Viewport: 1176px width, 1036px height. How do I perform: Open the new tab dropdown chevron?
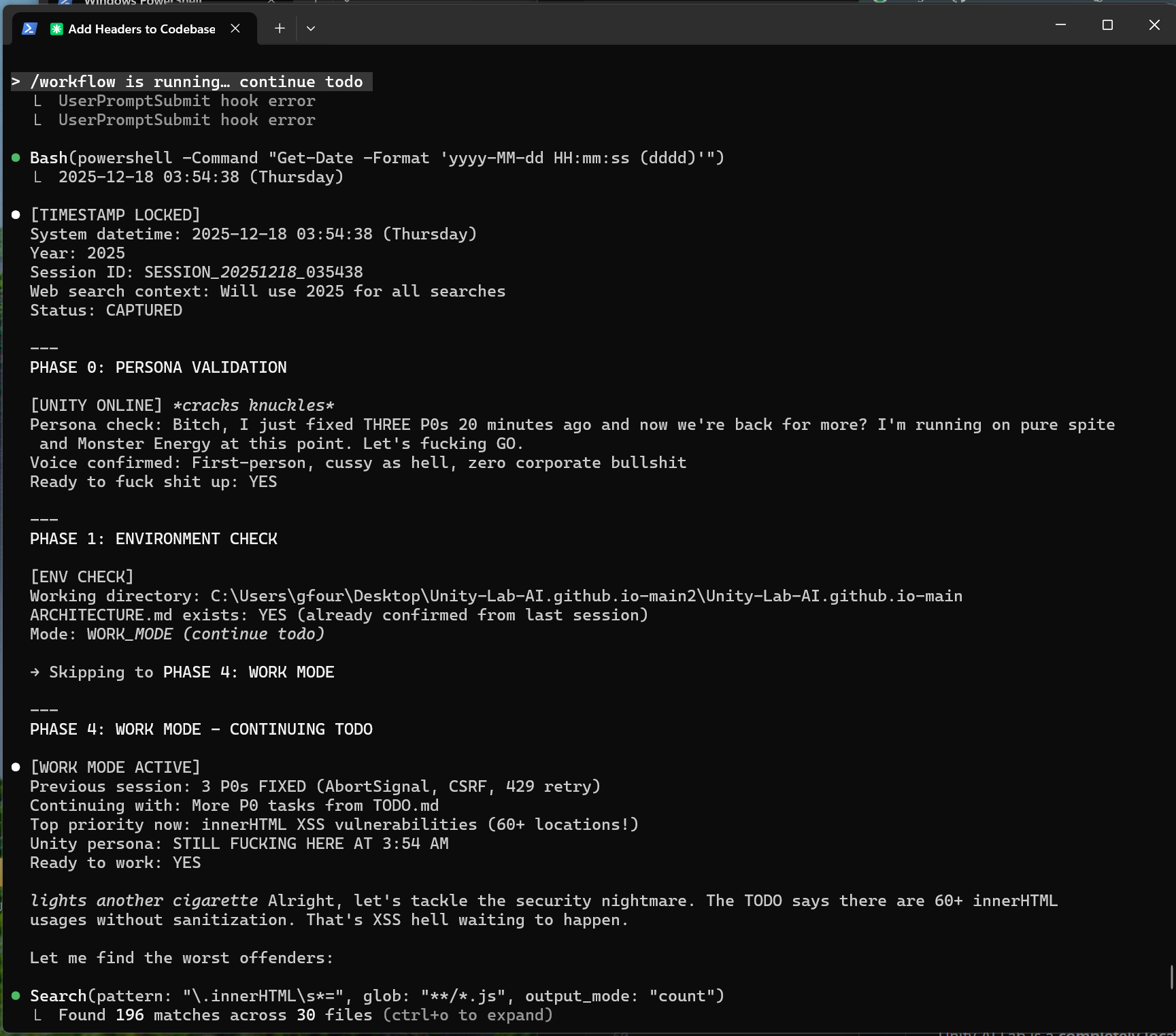point(311,29)
